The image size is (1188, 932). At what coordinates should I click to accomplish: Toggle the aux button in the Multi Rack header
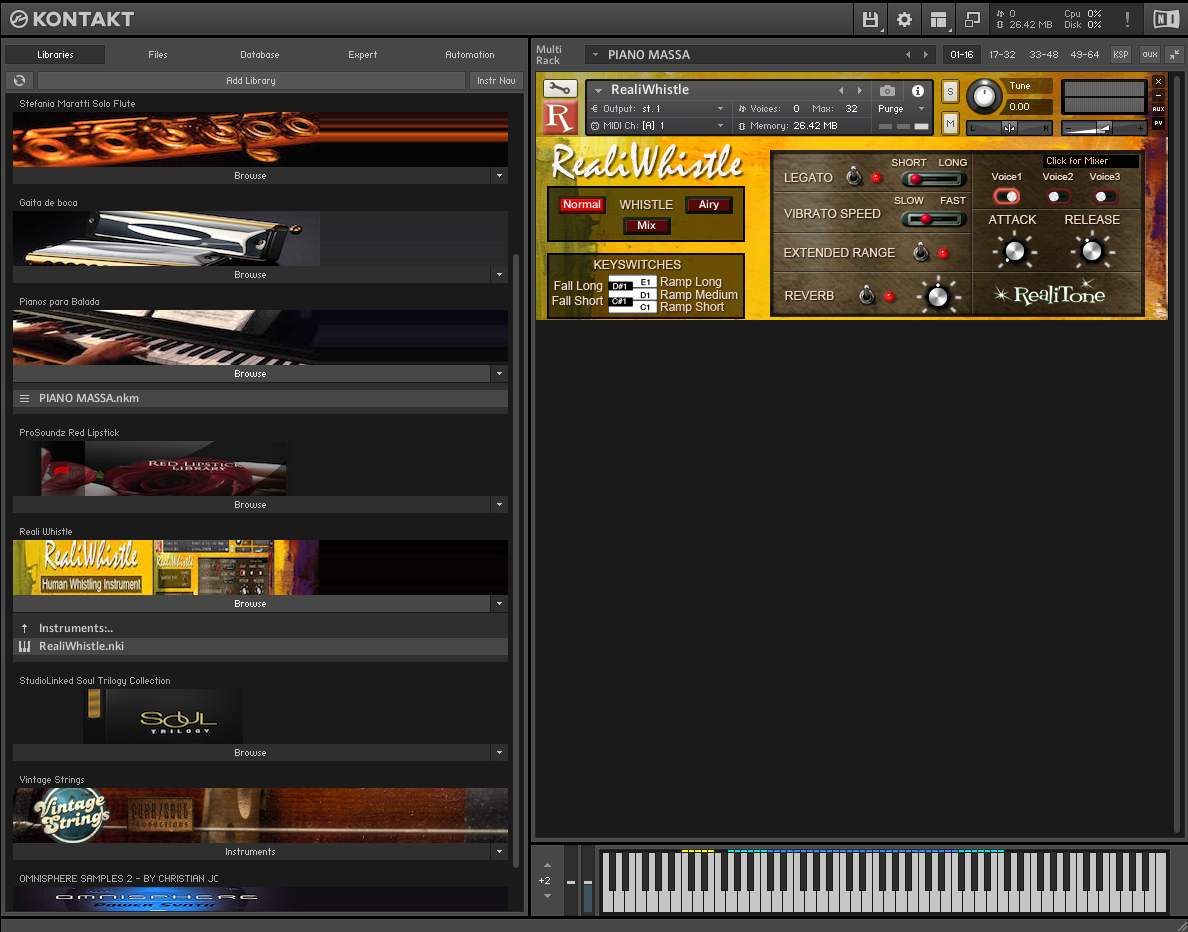click(1150, 55)
